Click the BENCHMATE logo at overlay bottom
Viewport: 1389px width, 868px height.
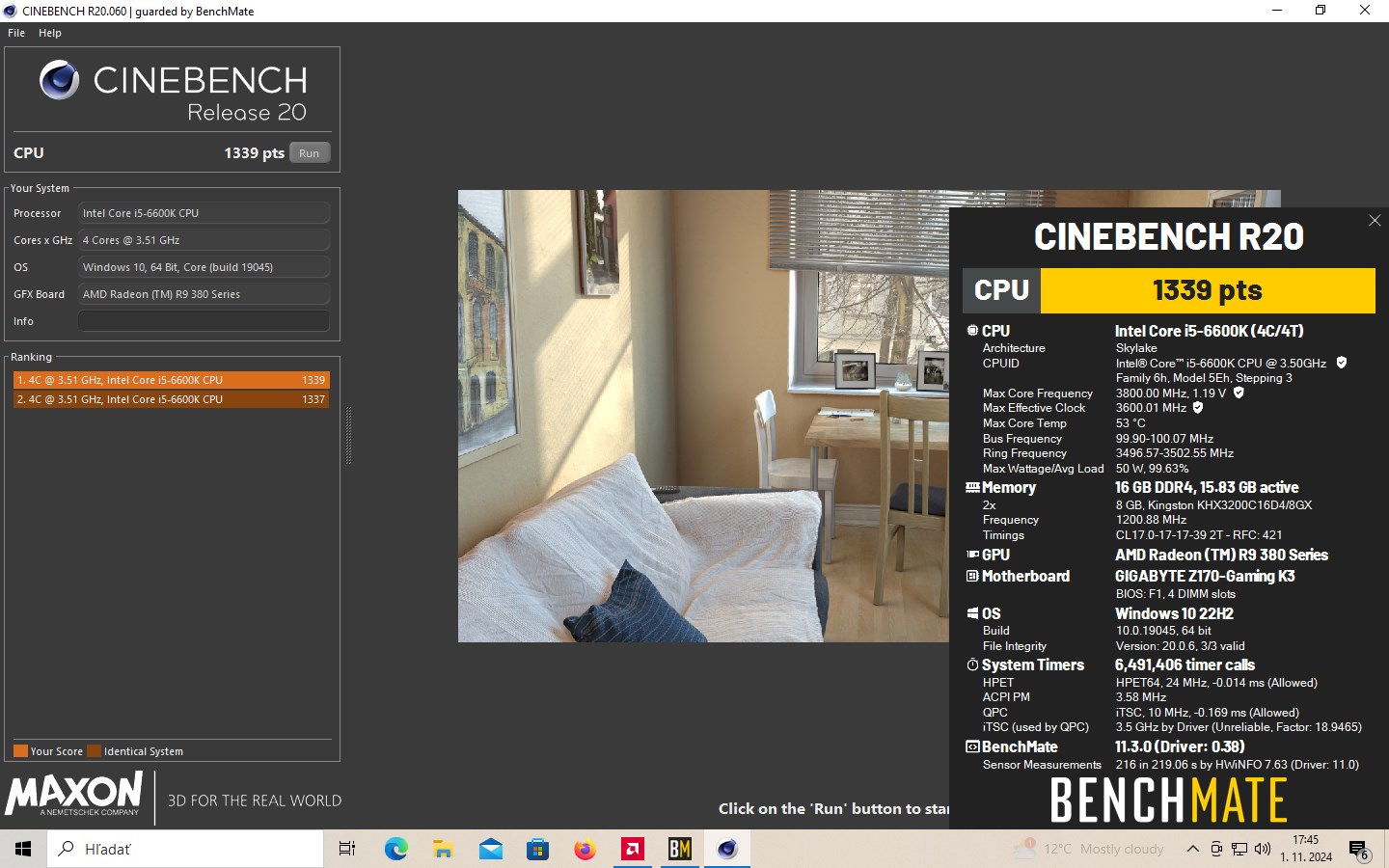(x=1168, y=800)
